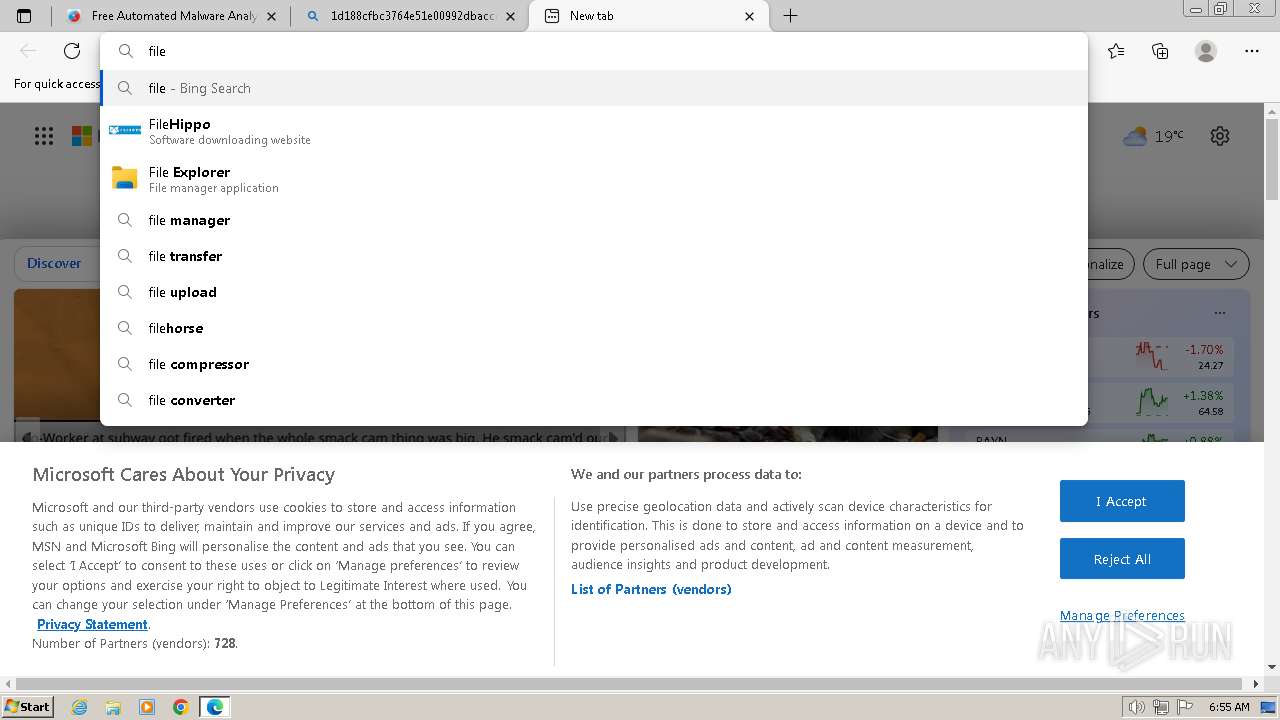The height and width of the screenshot is (720, 1280).
Task: Choose the 'file converter' suggestion
Action: (x=594, y=400)
